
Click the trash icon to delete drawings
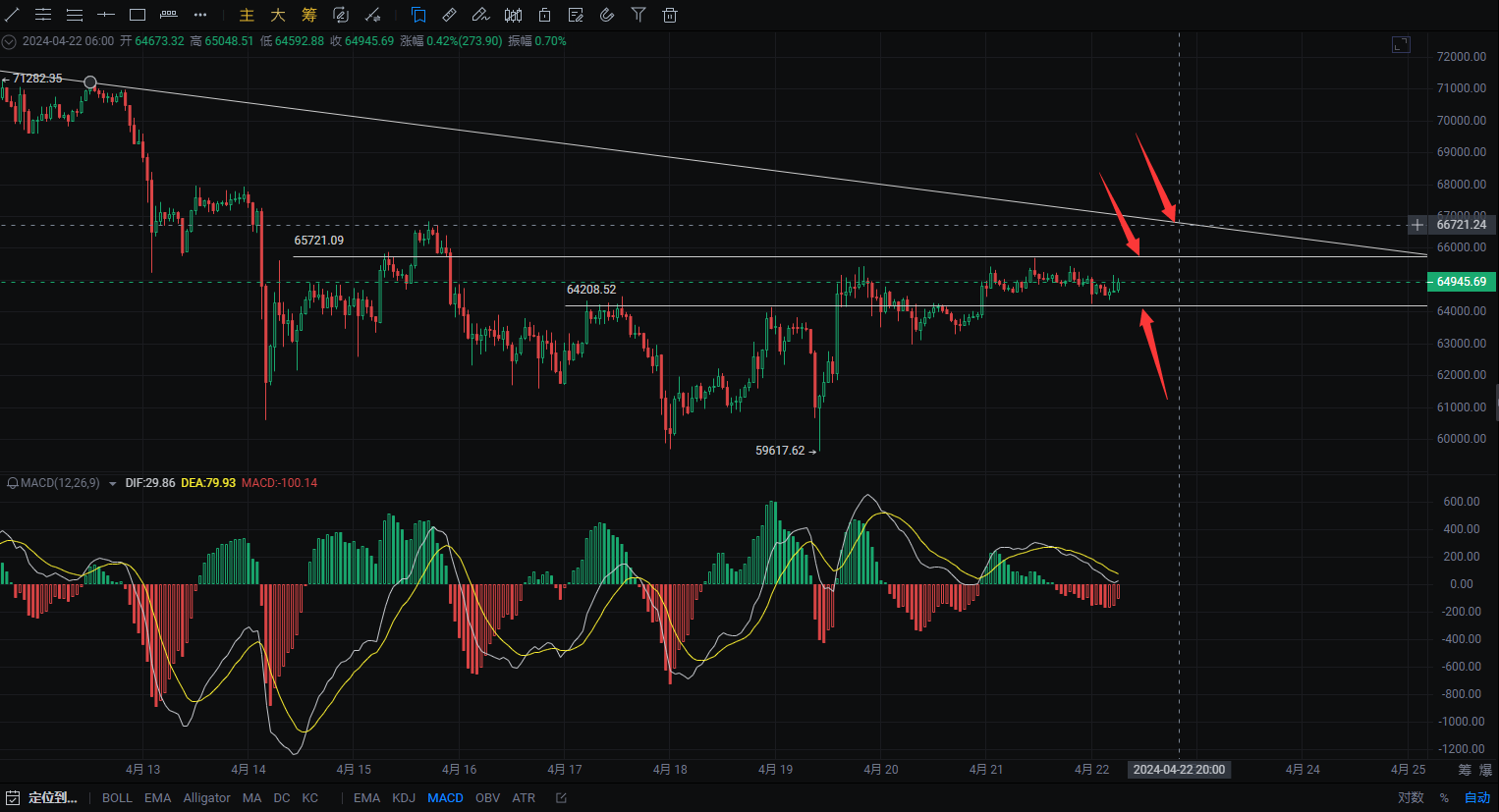click(670, 15)
